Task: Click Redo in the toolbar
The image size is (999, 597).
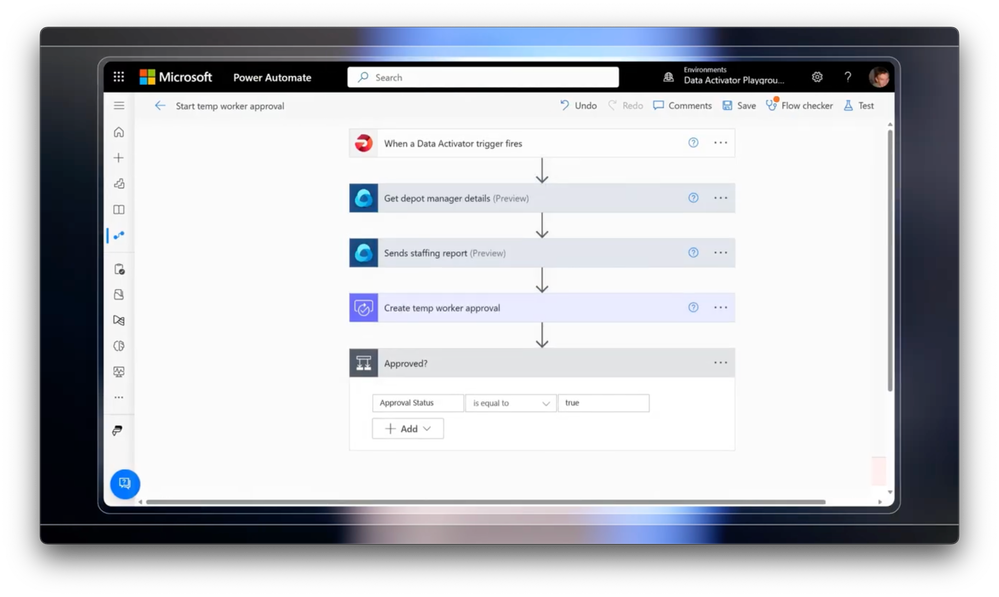Action: click(625, 106)
